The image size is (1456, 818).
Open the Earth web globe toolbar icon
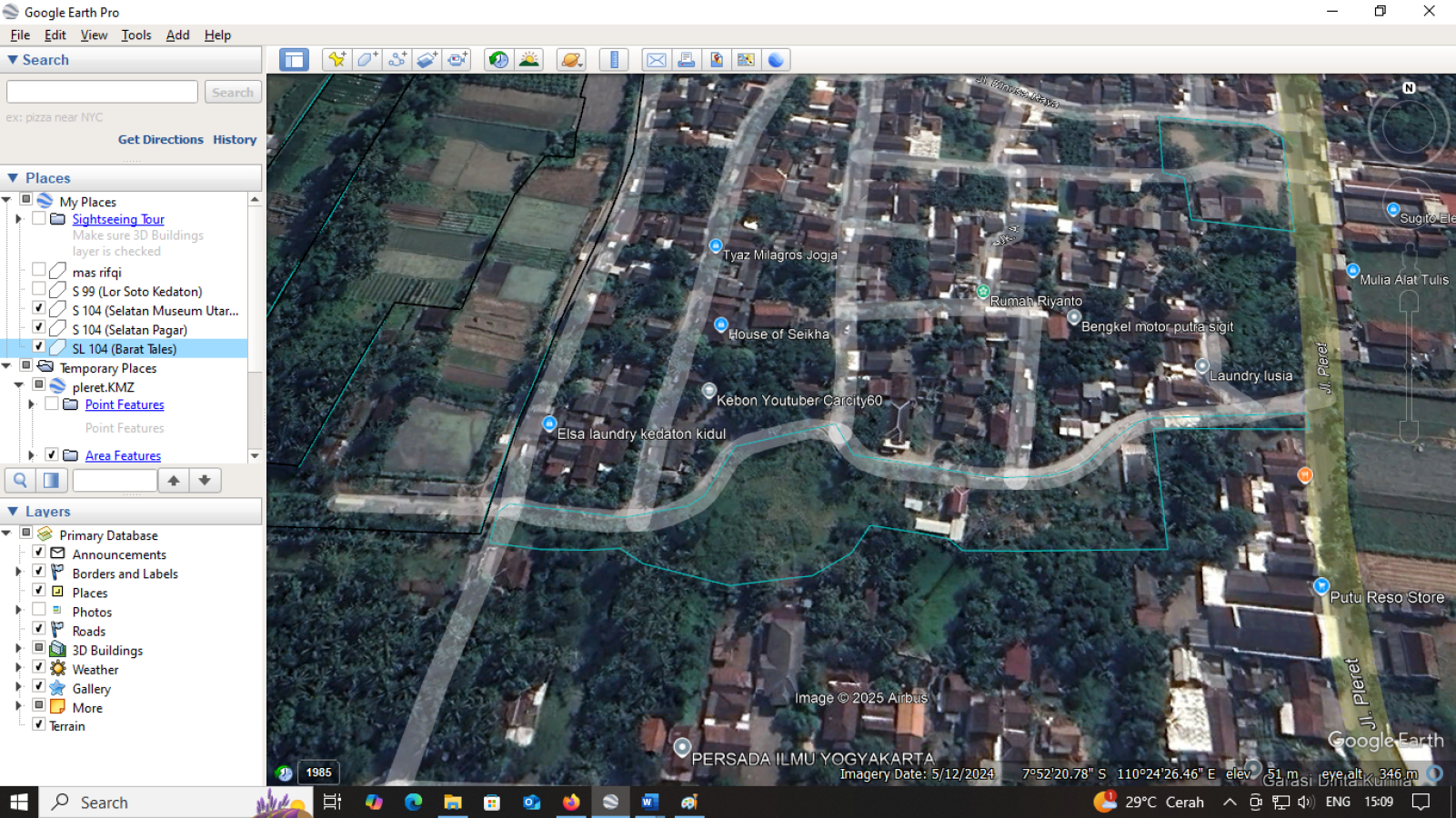tap(776, 60)
